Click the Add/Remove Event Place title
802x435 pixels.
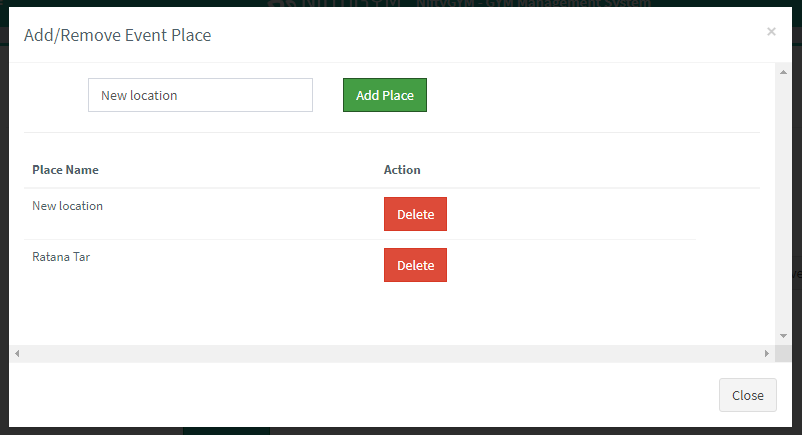coord(117,36)
